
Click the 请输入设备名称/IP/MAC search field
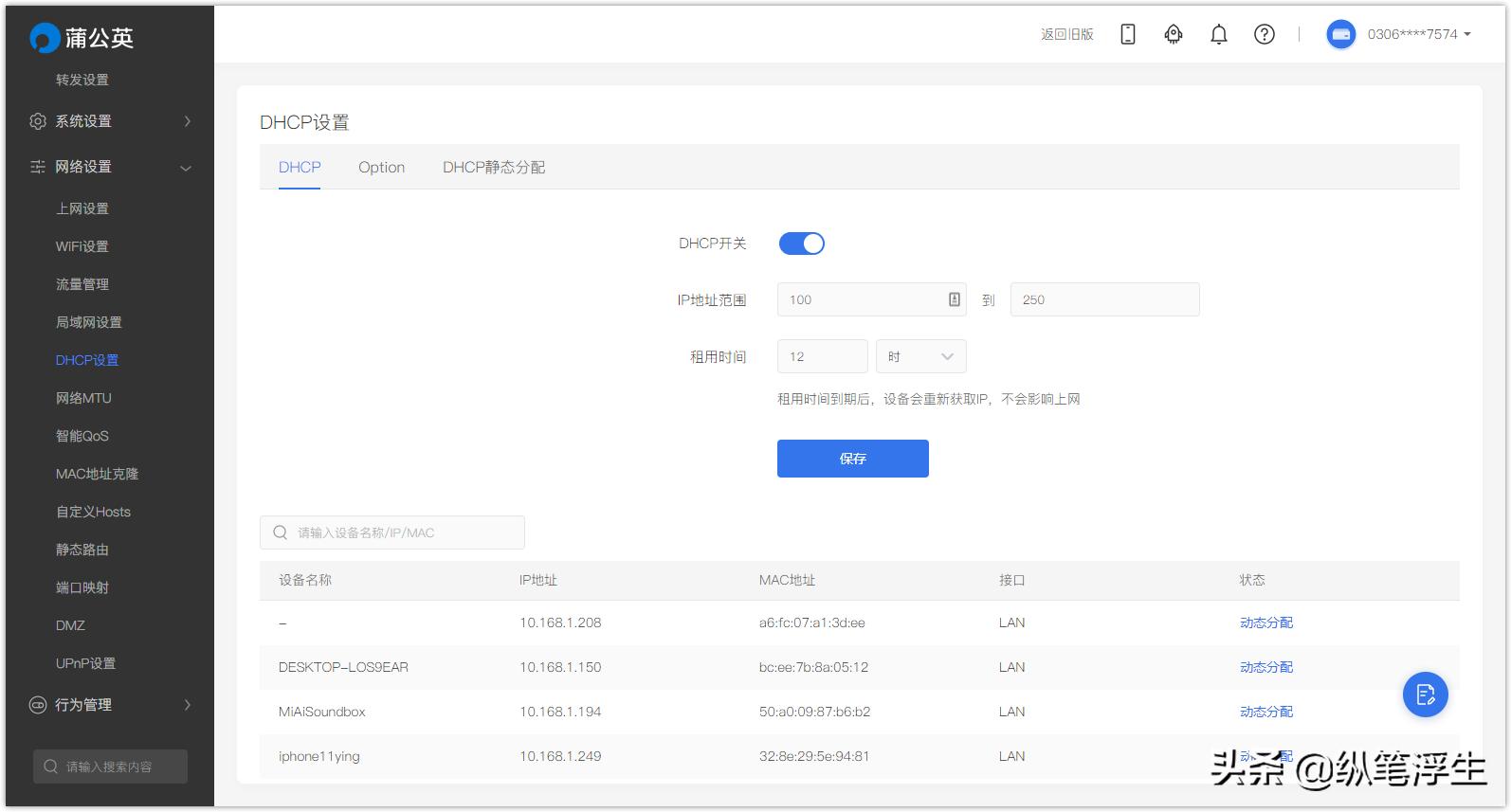[x=392, y=532]
